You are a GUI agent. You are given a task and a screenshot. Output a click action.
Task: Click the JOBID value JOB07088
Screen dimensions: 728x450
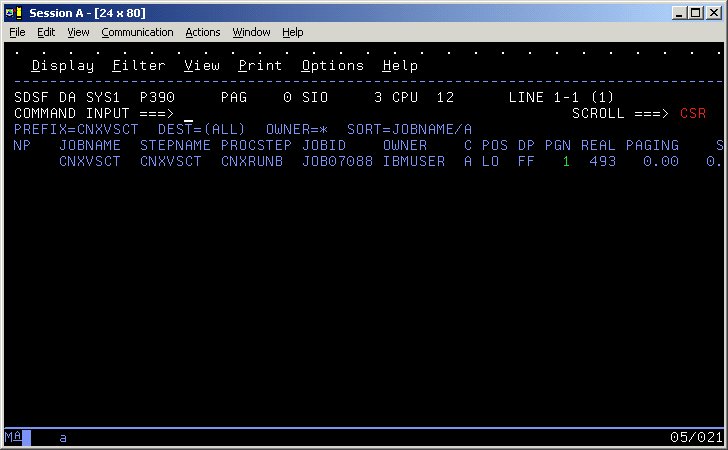(x=337, y=161)
